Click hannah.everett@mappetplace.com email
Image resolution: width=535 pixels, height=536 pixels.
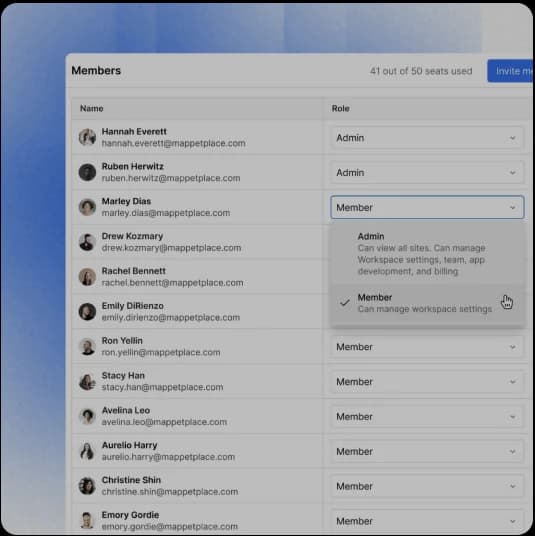[x=173, y=143]
